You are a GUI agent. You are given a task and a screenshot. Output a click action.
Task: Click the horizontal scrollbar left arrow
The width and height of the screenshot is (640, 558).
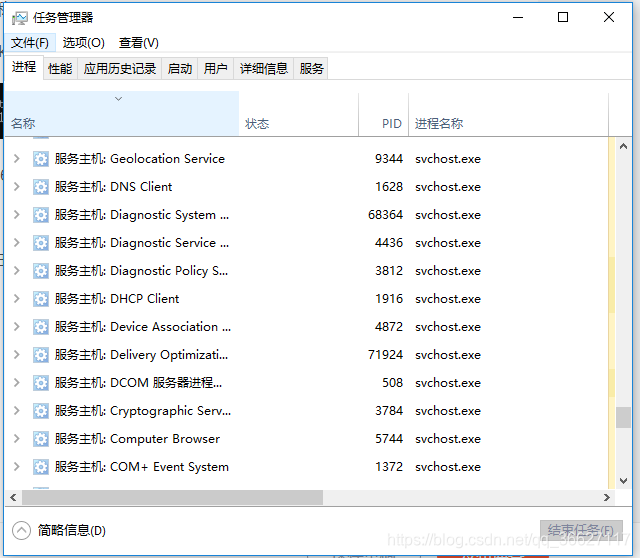pyautogui.click(x=13, y=498)
